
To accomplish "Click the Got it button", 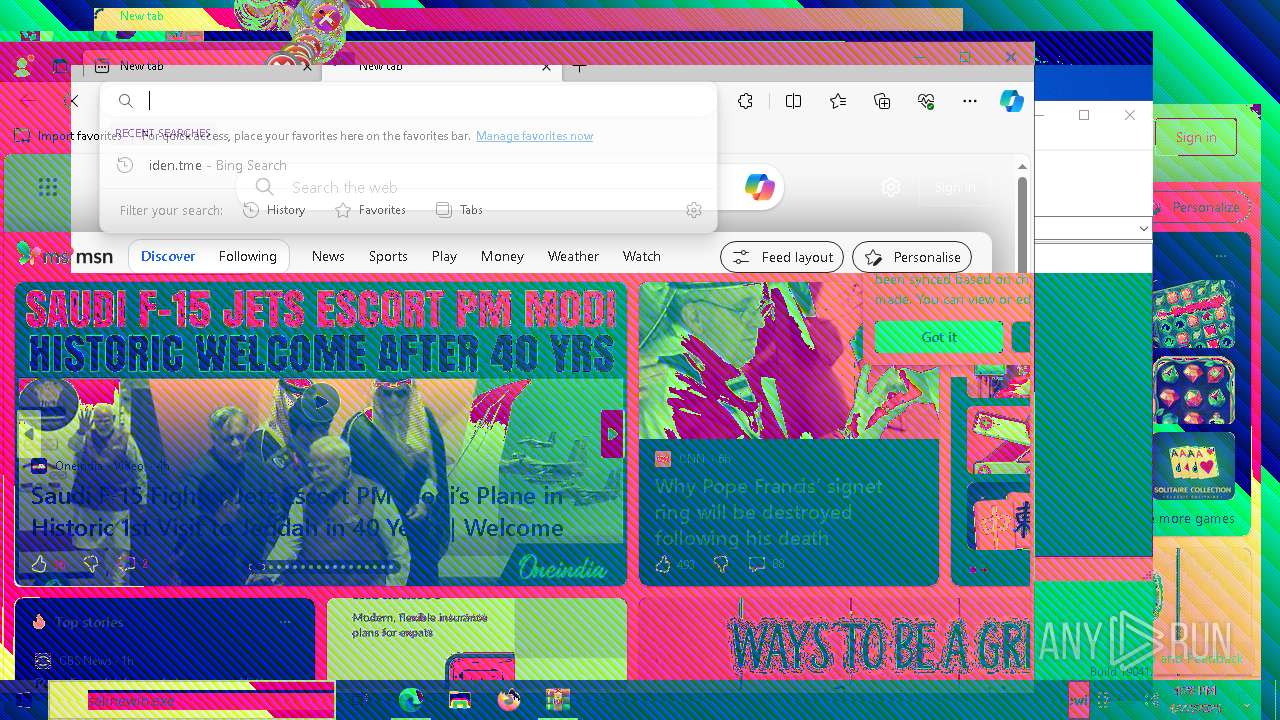I will (x=938, y=337).
